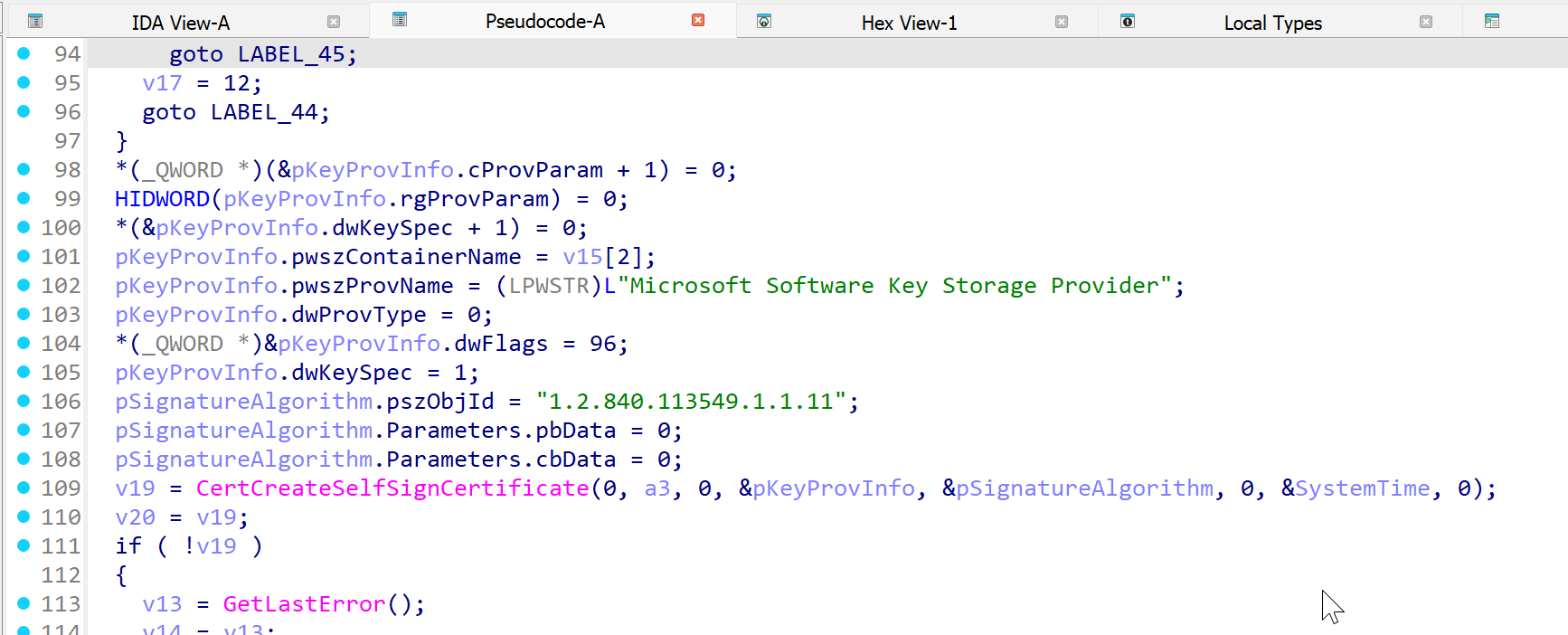
Task: Click the IDA View-A tab icon
Action: [35, 22]
